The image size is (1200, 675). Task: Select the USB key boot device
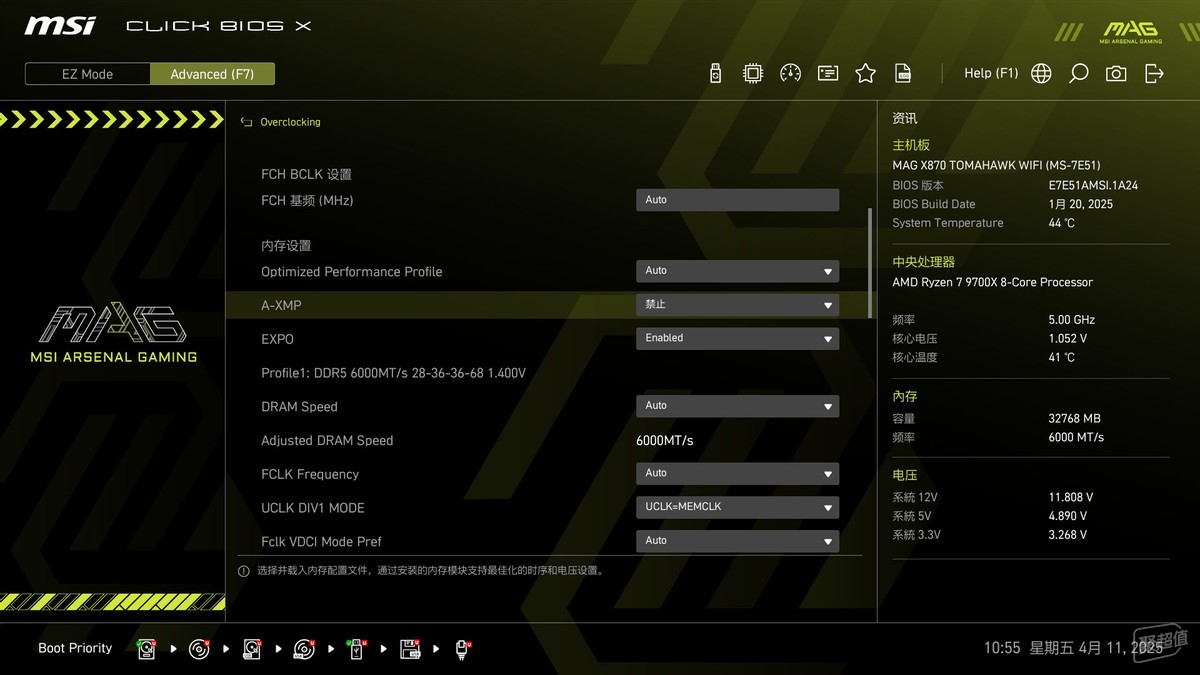(x=358, y=649)
